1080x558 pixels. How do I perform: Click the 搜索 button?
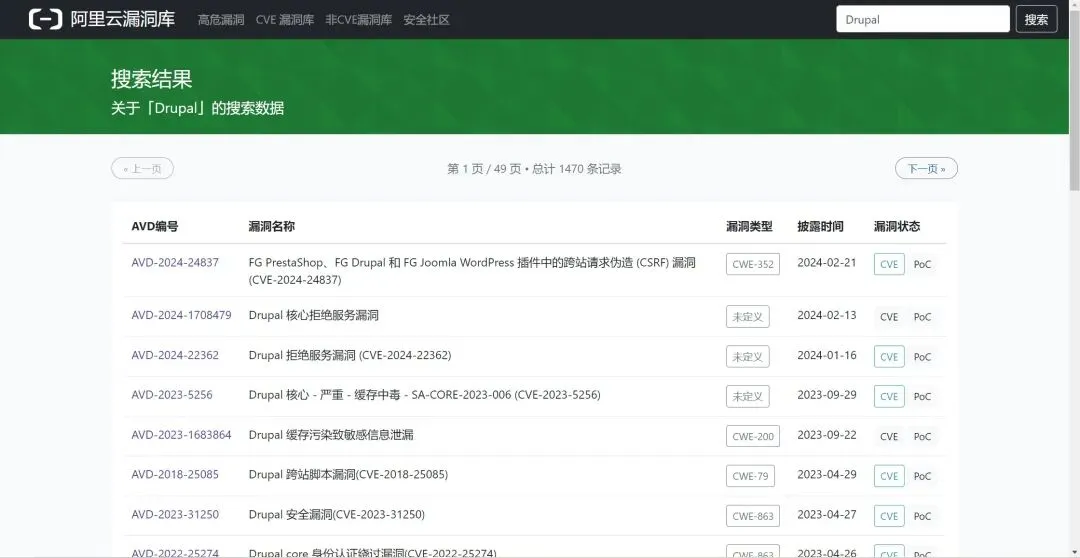(1036, 19)
